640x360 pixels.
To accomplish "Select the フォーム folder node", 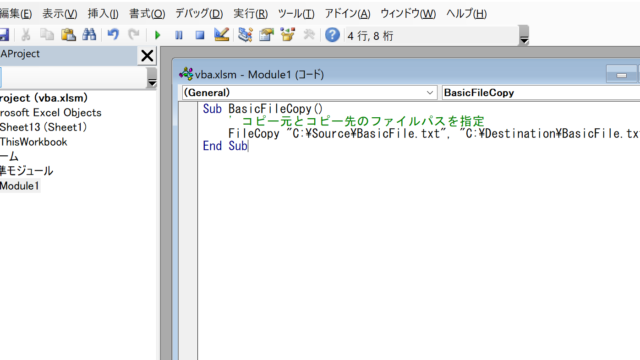I will click(x=9, y=156).
